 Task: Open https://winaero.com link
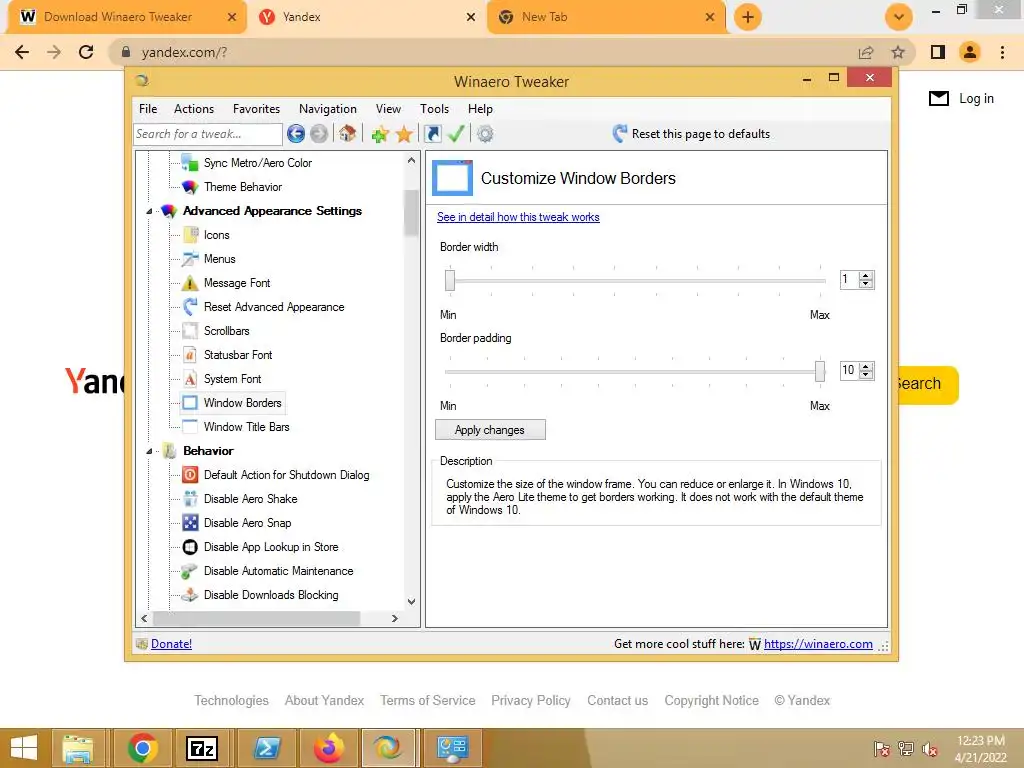pyautogui.click(x=818, y=644)
